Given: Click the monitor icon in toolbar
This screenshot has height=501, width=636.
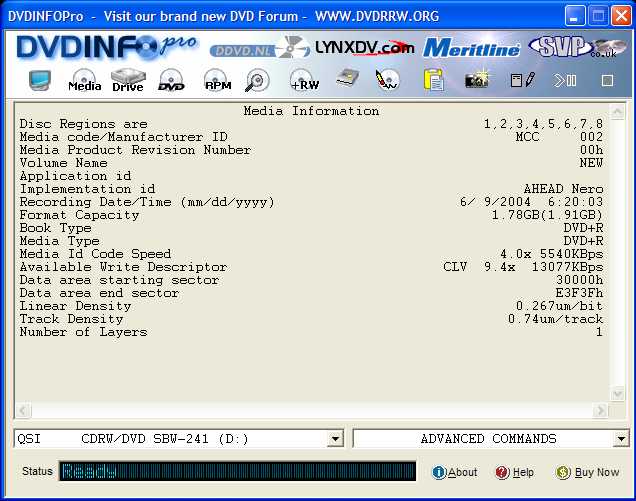Looking at the screenshot, I should tap(40, 80).
